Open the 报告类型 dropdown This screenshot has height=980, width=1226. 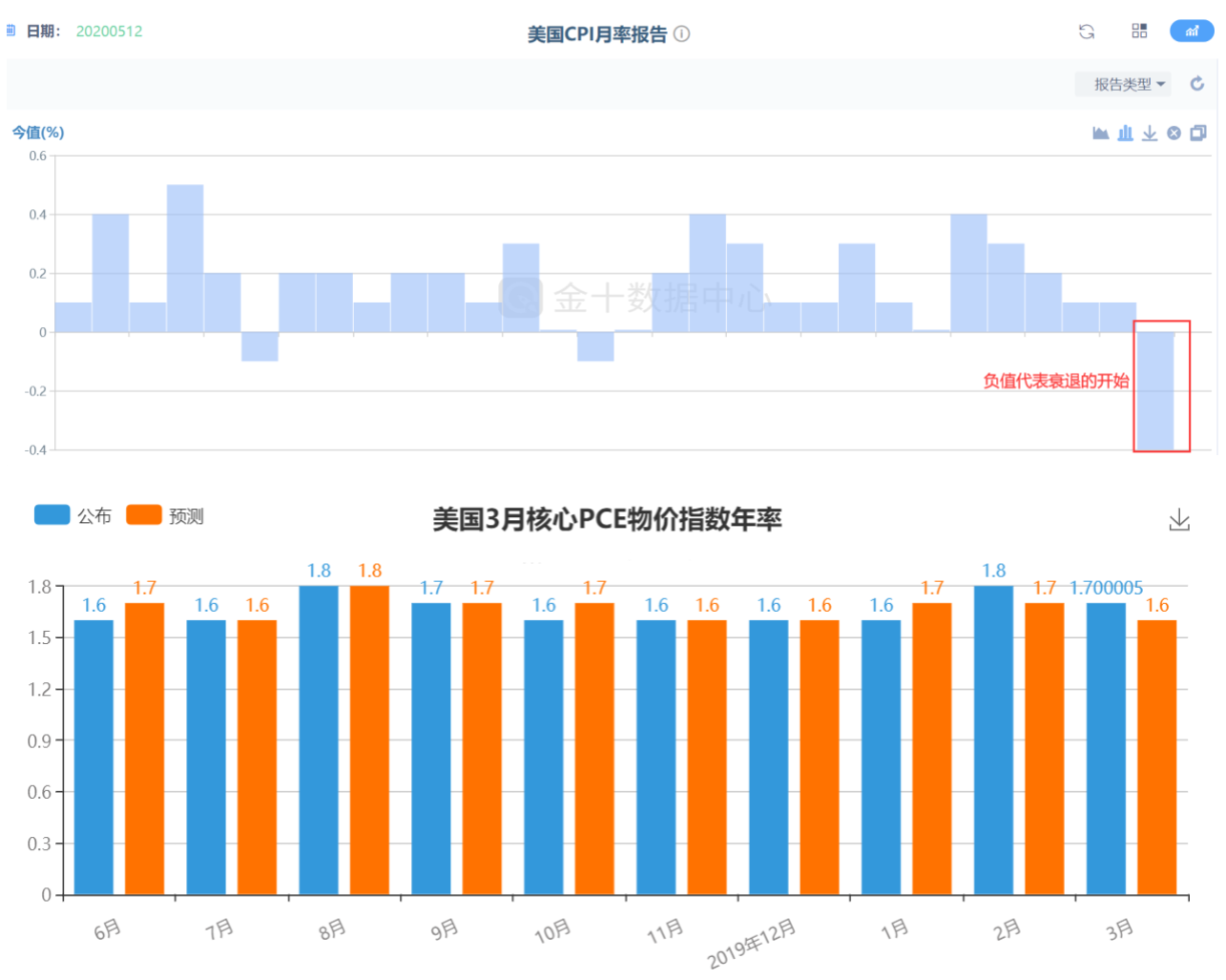(x=1123, y=84)
